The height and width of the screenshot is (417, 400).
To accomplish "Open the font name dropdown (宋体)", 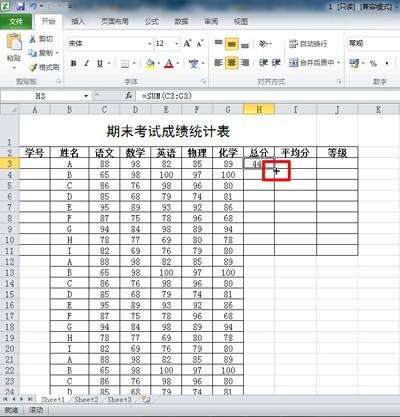I will [x=149, y=44].
